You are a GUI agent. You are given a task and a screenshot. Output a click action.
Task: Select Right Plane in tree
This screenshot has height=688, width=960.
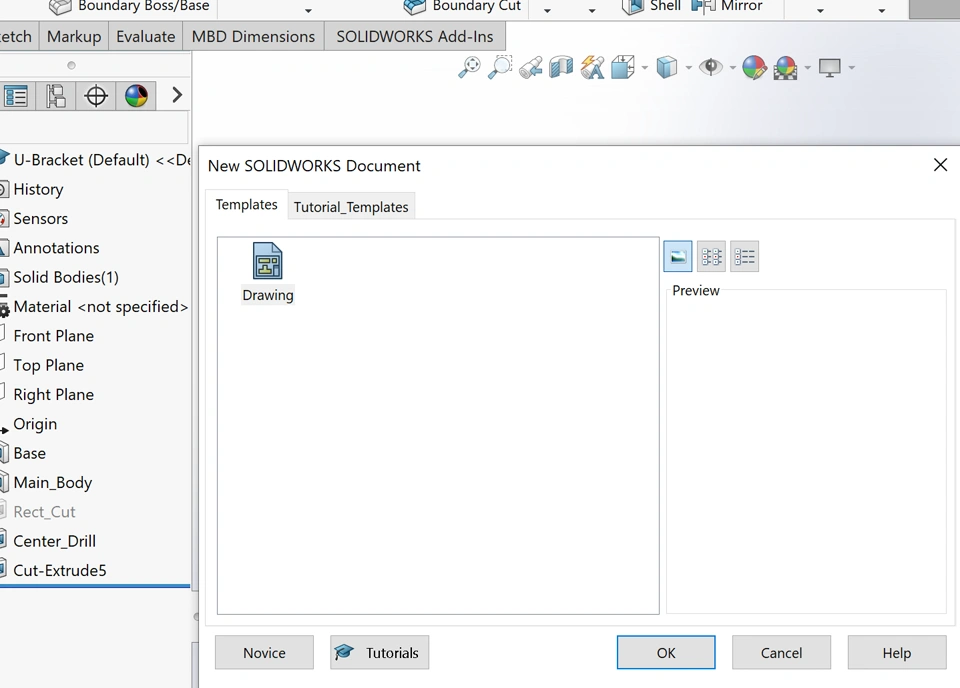47,395
